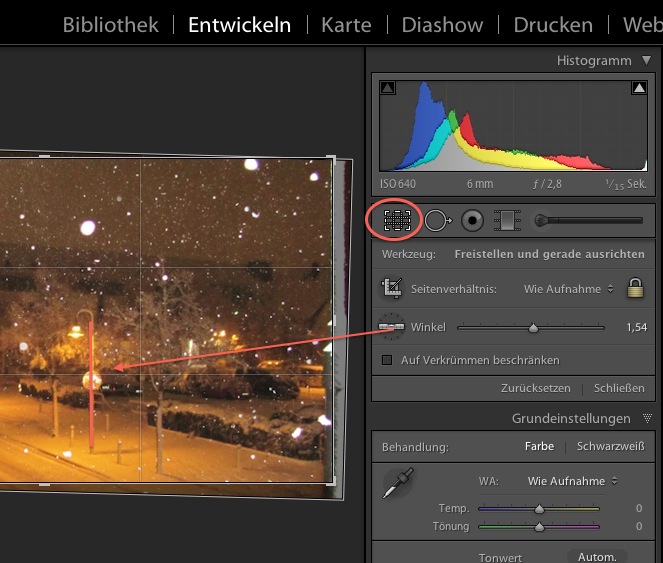
Task: Toggle shadow clipping indicator in histogram
Action: 388,89
